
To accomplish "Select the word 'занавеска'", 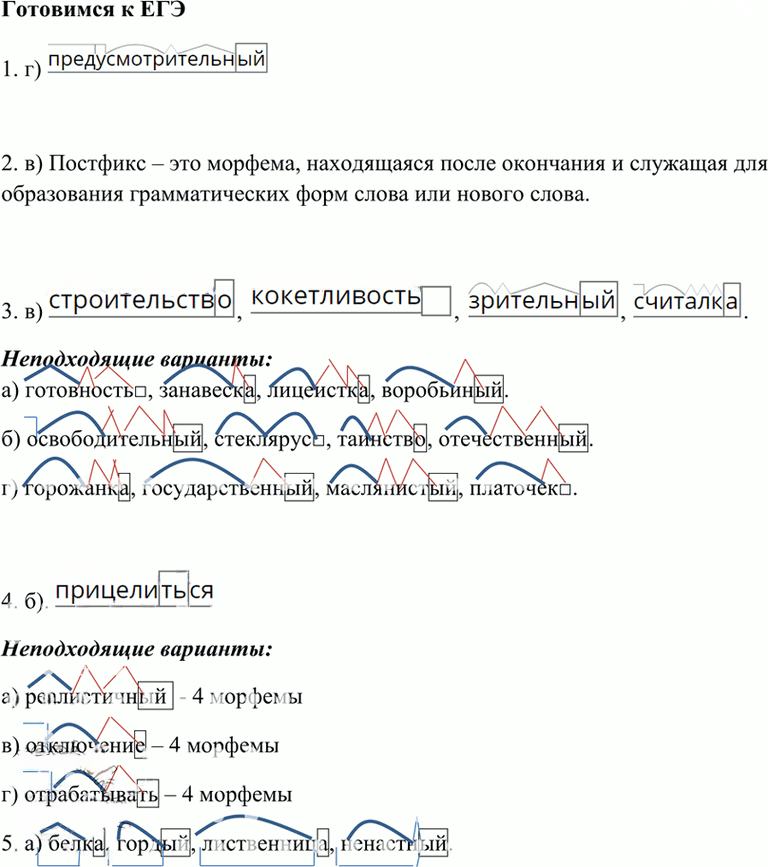I will (x=207, y=390).
